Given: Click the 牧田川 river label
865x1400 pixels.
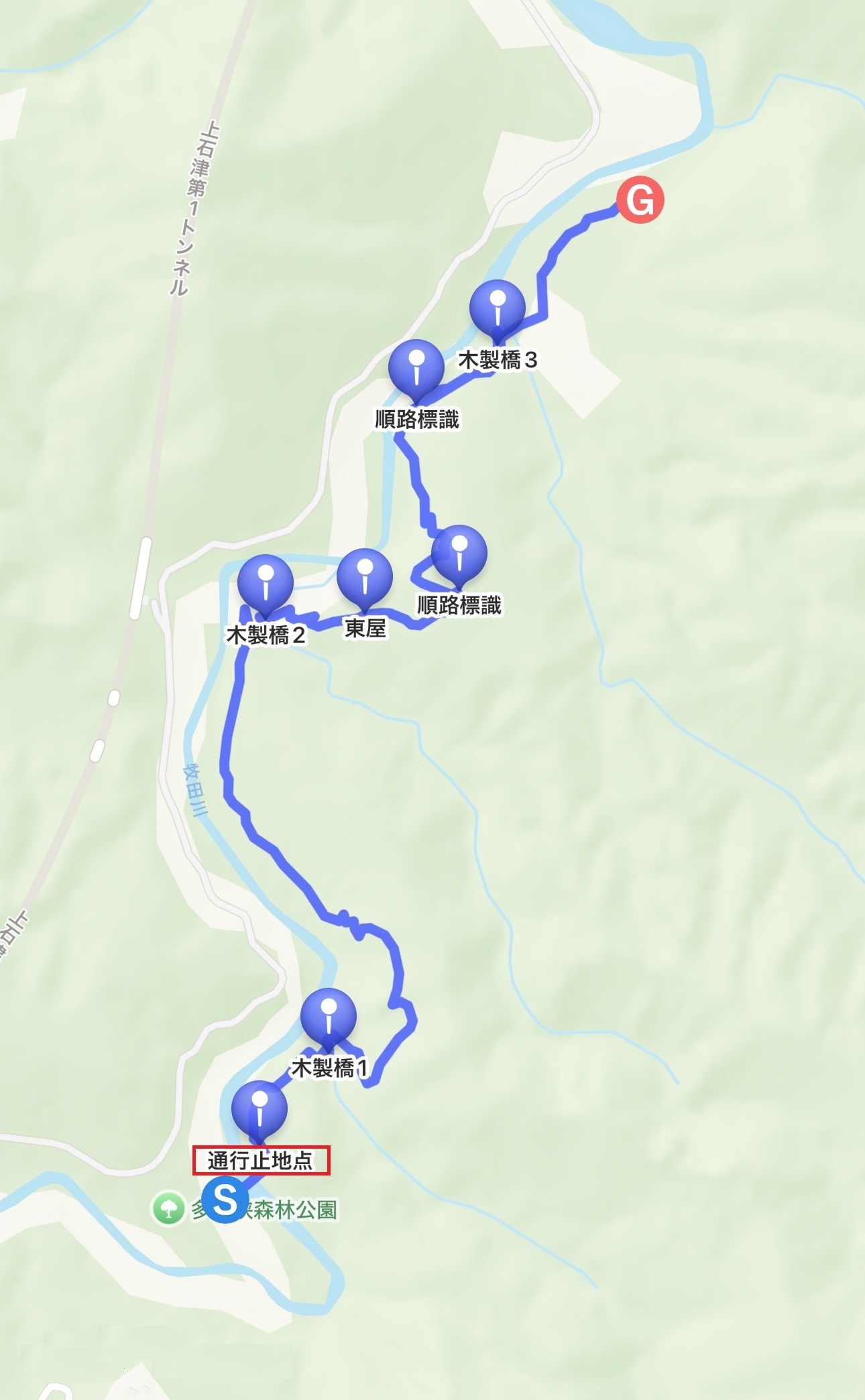Looking at the screenshot, I should click(x=195, y=791).
